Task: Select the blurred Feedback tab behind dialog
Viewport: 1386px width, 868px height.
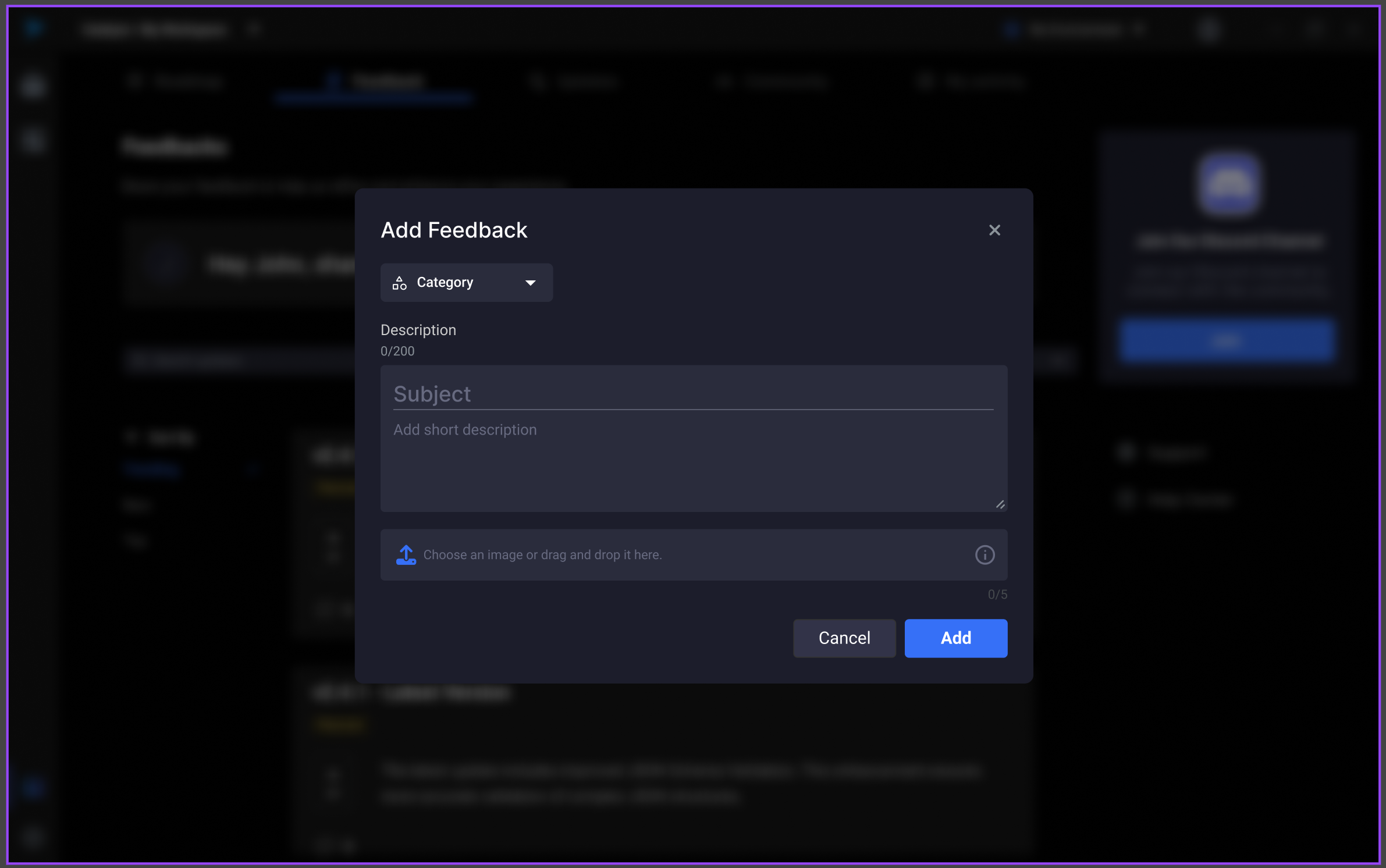Action: pos(375,81)
